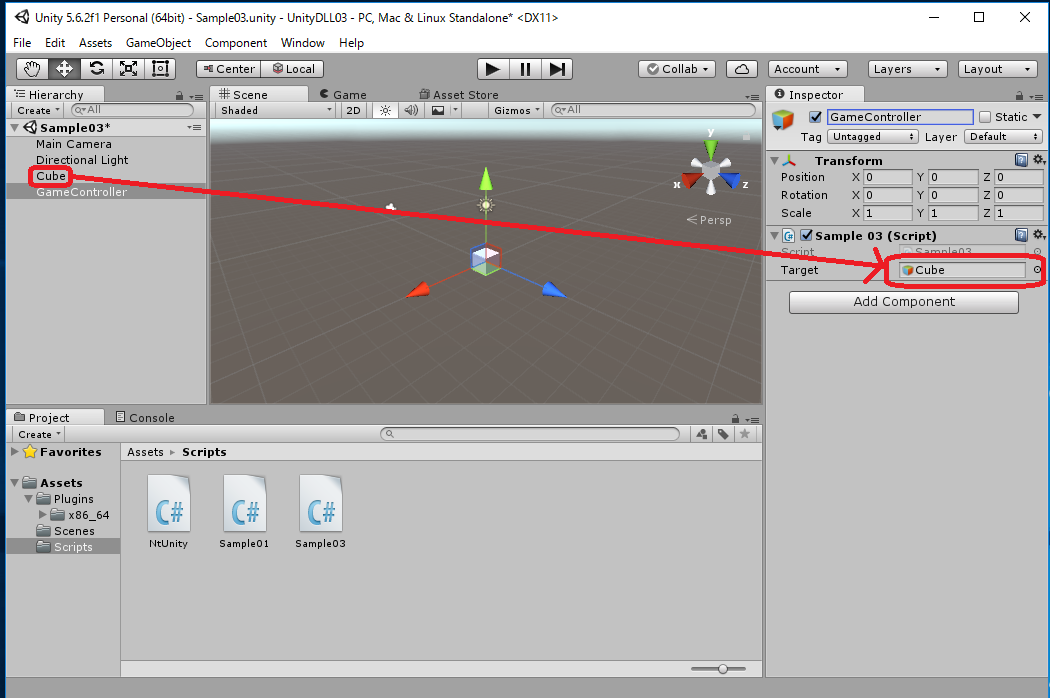Click the Step frame button
Screen dimensions: 1050x698
558,69
